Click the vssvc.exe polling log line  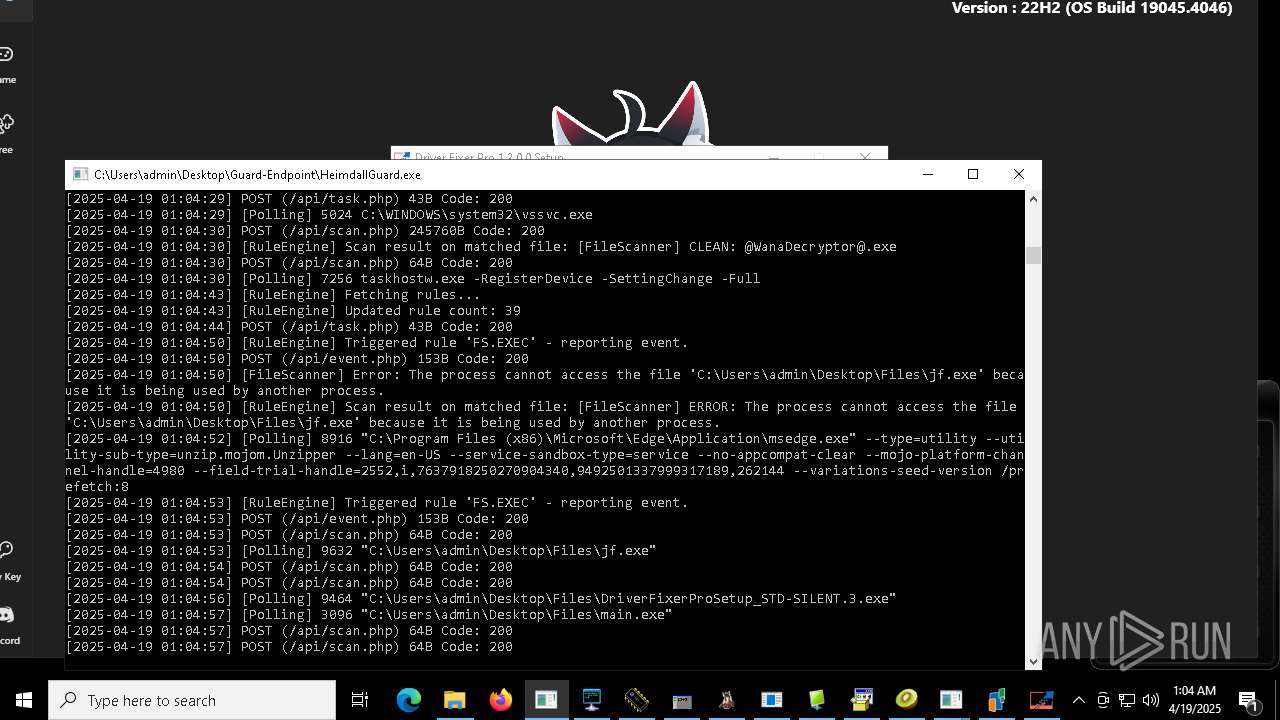point(329,215)
